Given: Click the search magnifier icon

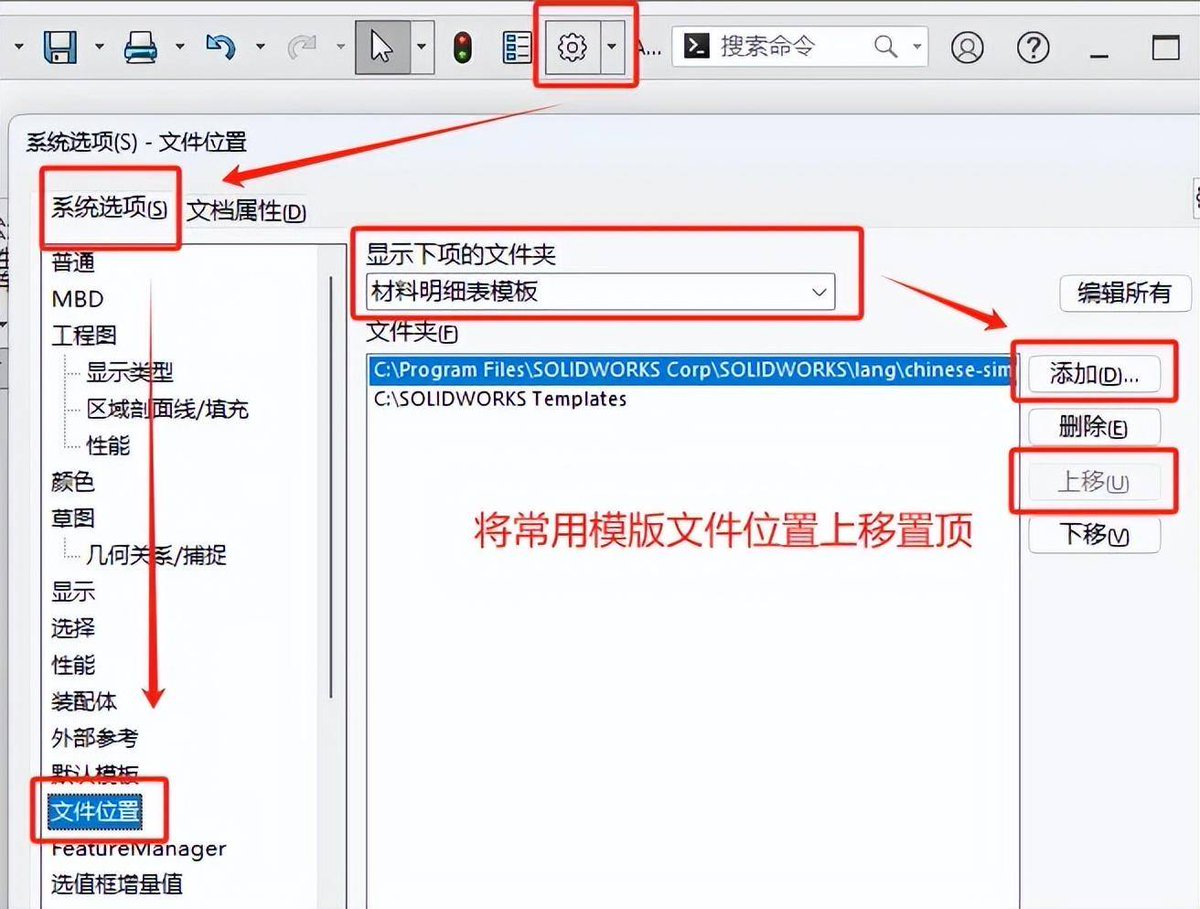Looking at the screenshot, I should (x=885, y=46).
